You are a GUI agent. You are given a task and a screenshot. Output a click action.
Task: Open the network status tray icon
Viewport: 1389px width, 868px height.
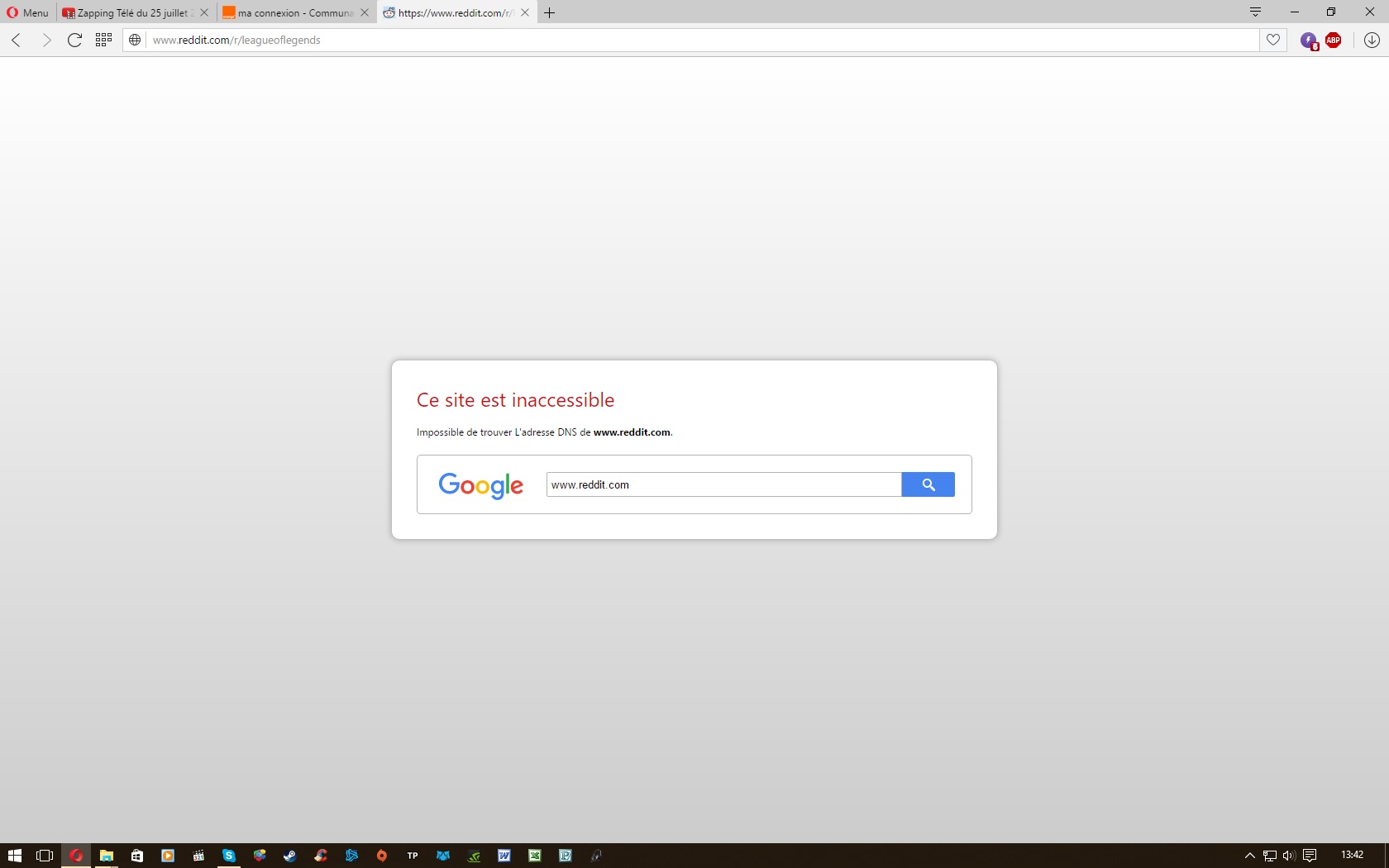click(x=1270, y=856)
